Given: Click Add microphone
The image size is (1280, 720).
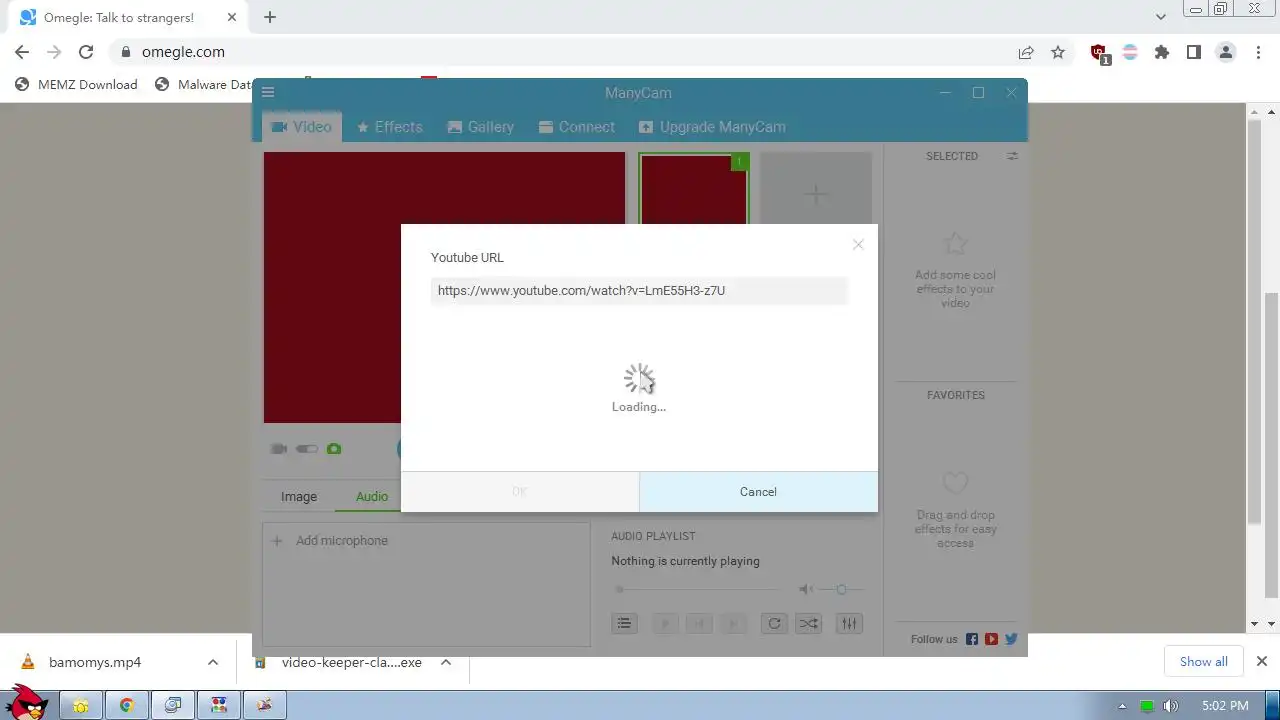Looking at the screenshot, I should click(332, 541).
